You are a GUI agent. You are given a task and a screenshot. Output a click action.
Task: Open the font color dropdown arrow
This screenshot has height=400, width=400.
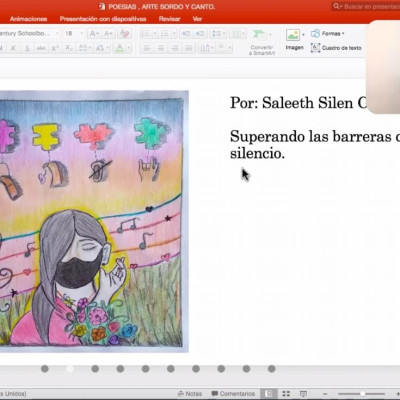pos(129,48)
